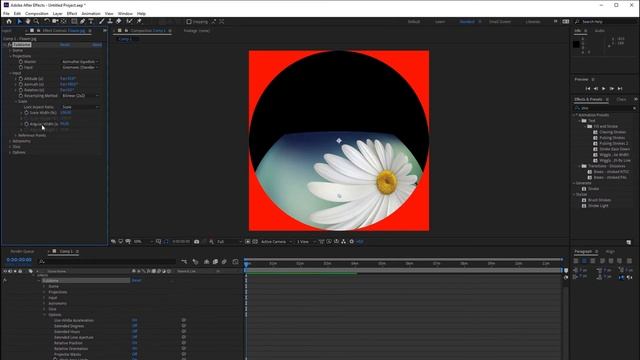Screen dimensions: 640x360
Task: Select the Camera tool
Action: (55, 21)
